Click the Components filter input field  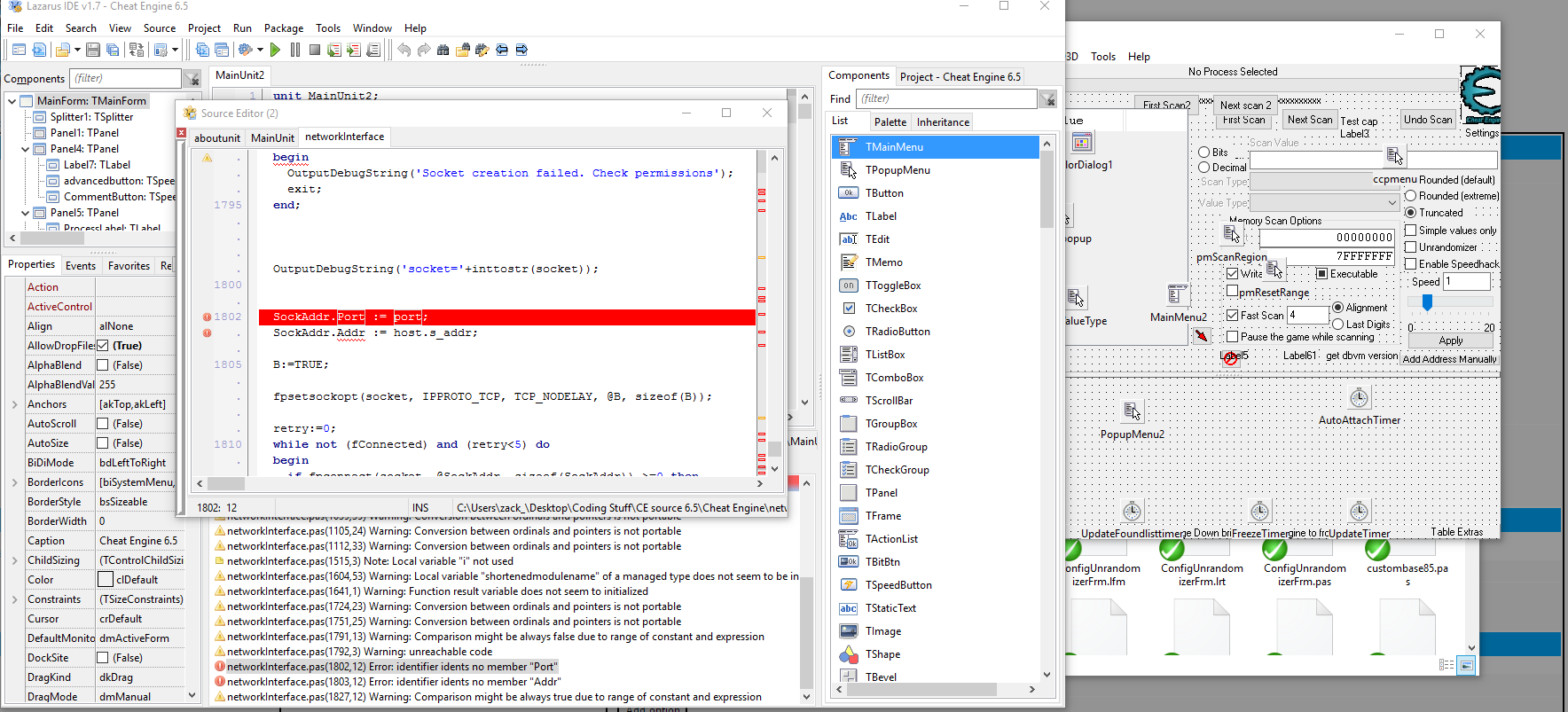click(125, 78)
